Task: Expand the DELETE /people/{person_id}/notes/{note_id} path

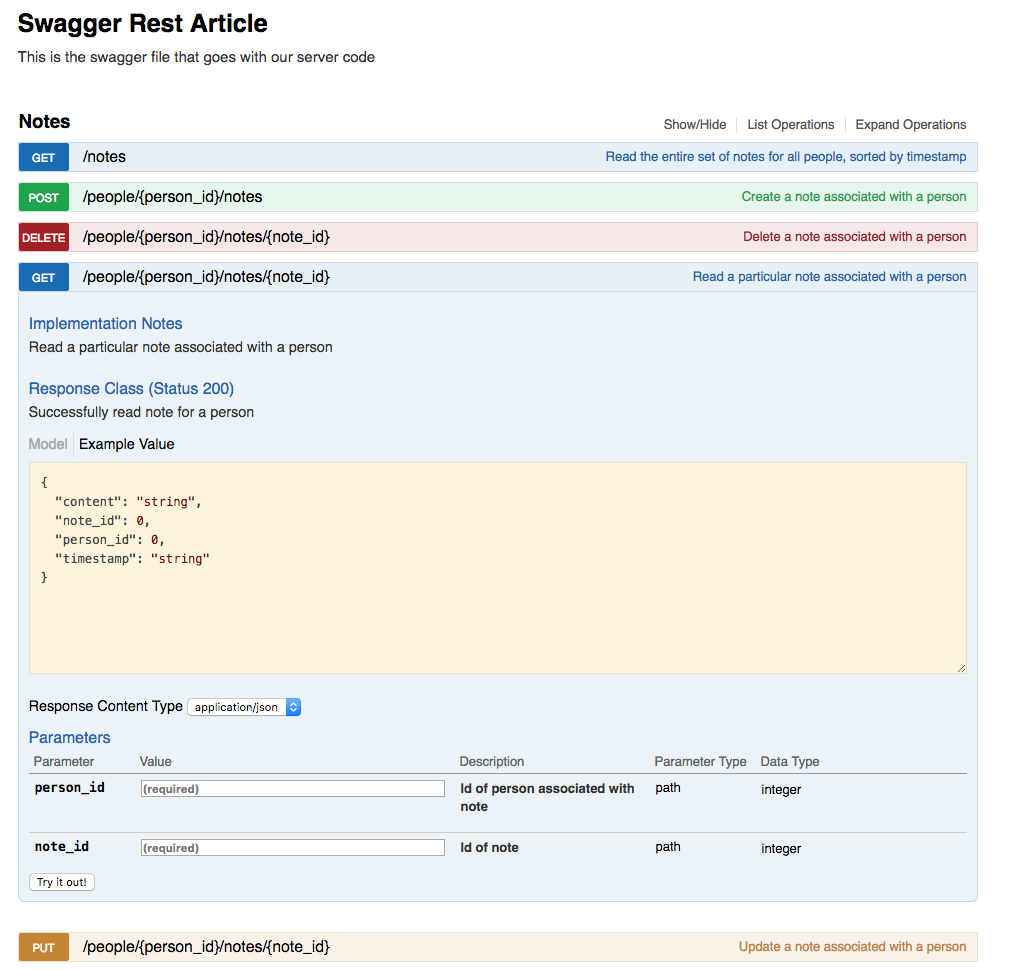Action: pyautogui.click(x=206, y=237)
